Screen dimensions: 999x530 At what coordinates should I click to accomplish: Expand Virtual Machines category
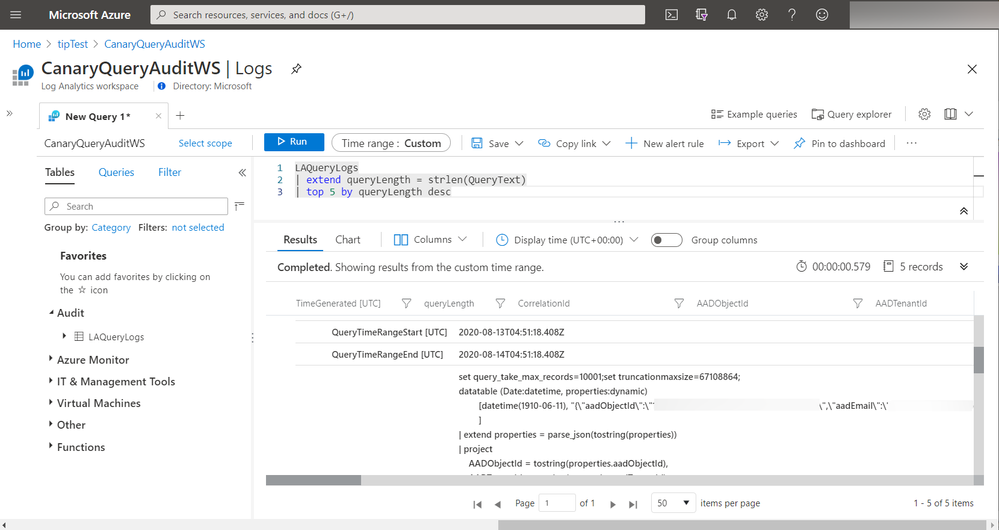coord(50,402)
